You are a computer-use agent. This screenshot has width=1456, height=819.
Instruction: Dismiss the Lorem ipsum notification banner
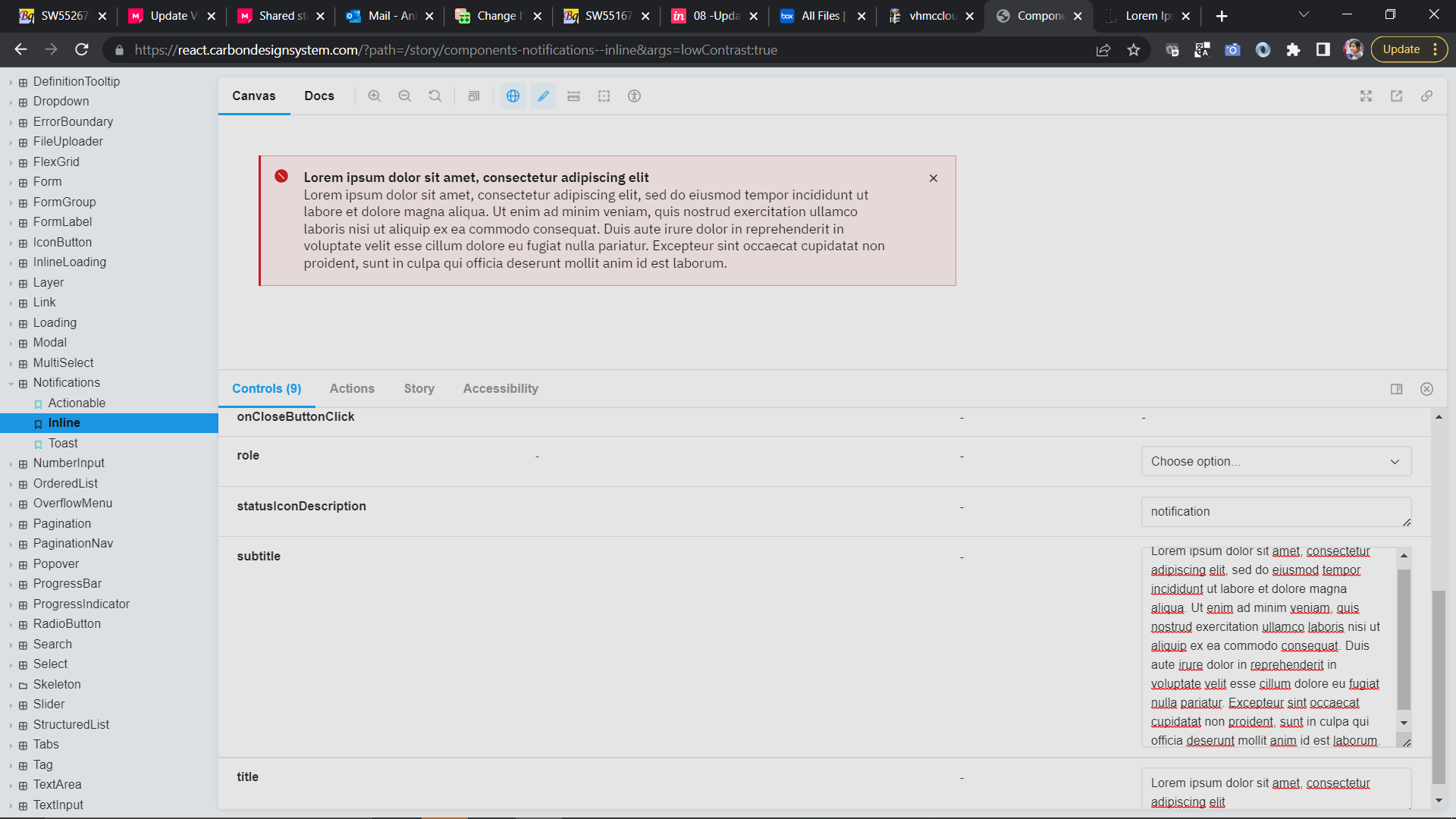pyautogui.click(x=934, y=178)
